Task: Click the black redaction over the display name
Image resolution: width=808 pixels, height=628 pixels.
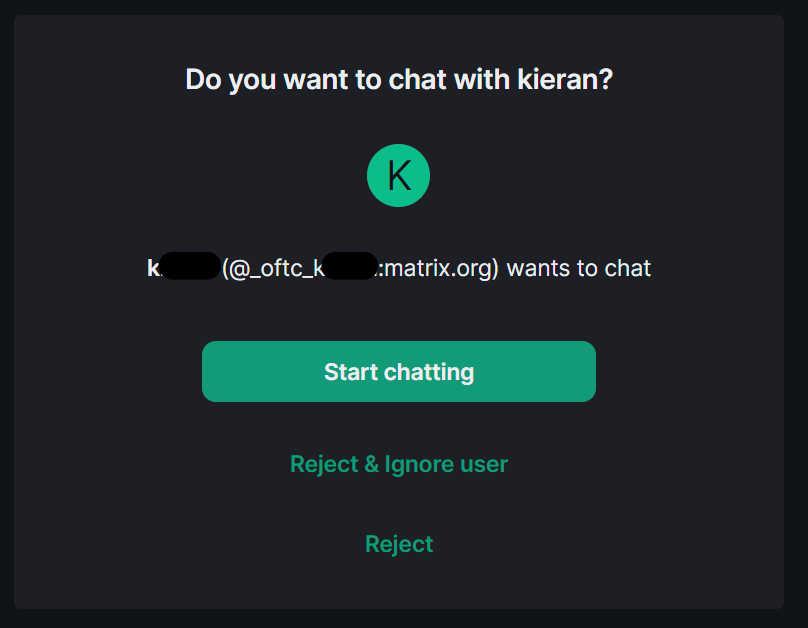Action: click(x=190, y=266)
